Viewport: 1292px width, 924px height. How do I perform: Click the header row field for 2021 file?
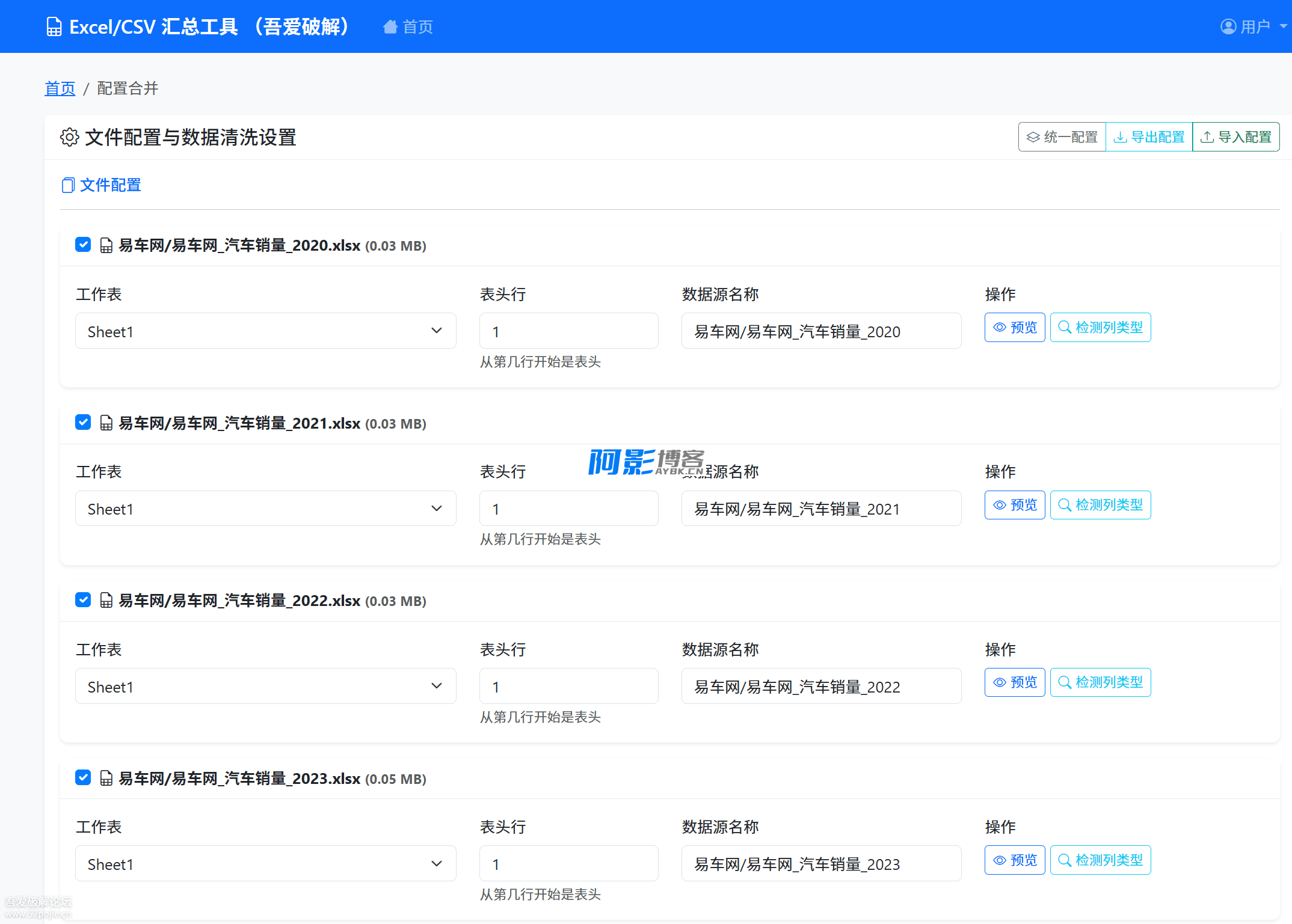click(568, 509)
